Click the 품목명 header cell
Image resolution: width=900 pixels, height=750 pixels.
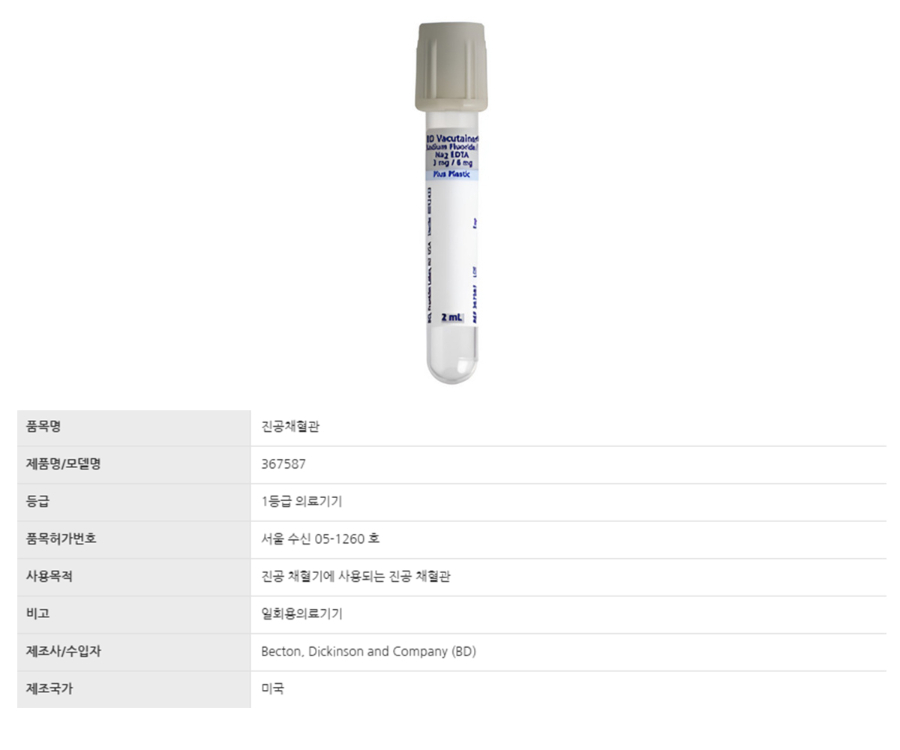[134, 427]
